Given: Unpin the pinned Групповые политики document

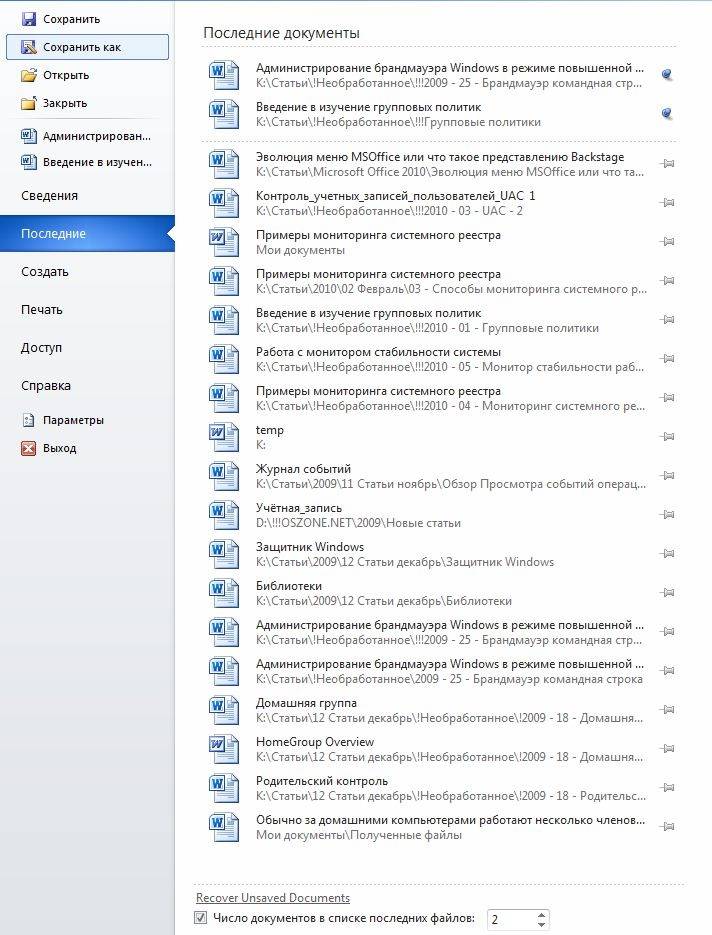Looking at the screenshot, I should point(667,113).
